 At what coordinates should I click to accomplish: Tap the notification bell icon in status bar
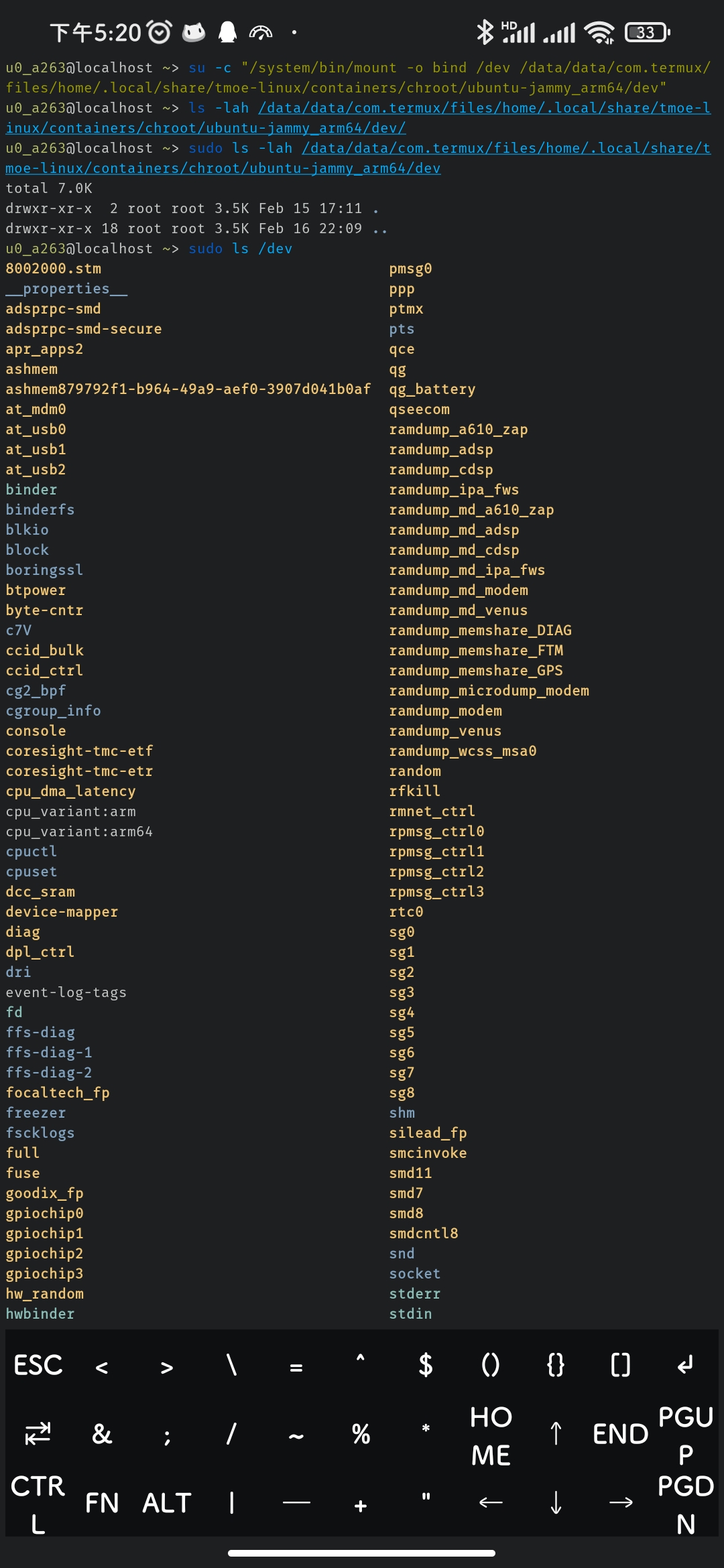pyautogui.click(x=227, y=31)
